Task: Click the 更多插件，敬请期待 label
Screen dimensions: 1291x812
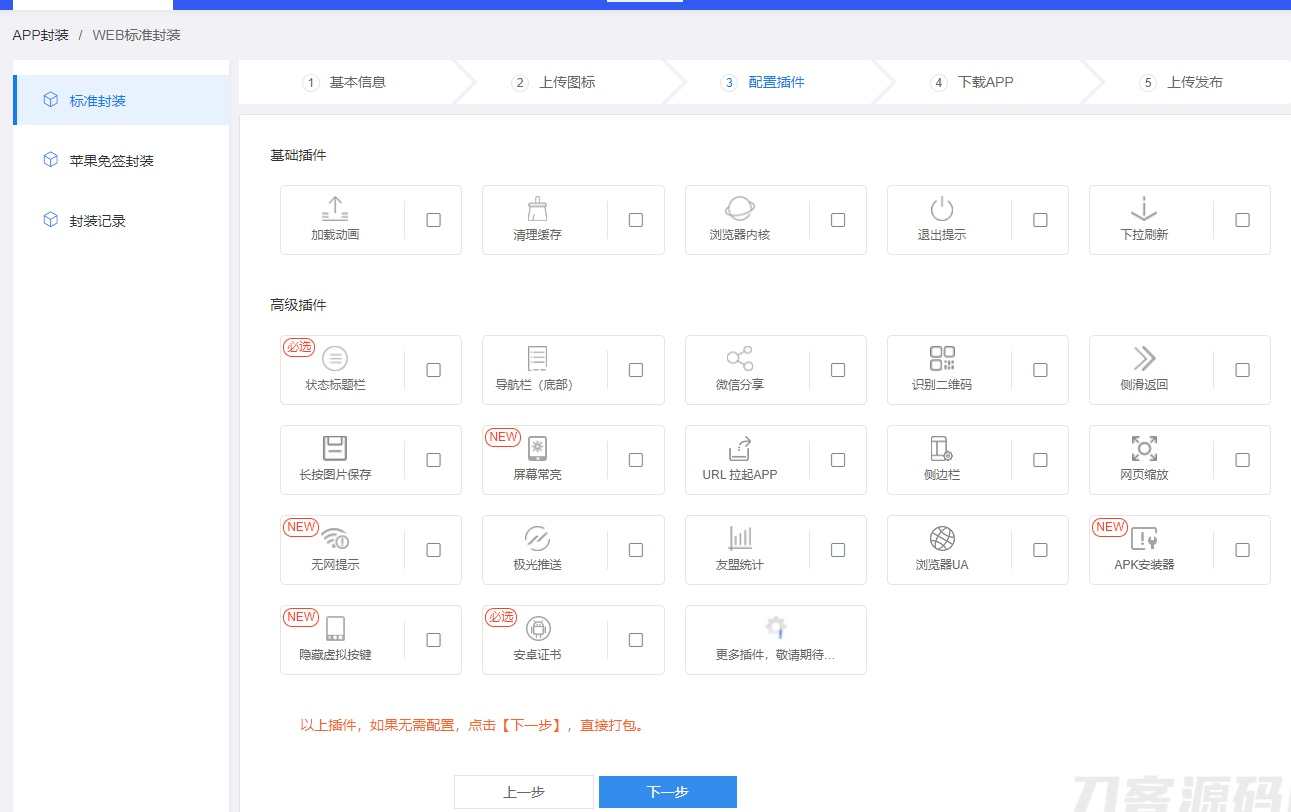Action: tap(775, 655)
